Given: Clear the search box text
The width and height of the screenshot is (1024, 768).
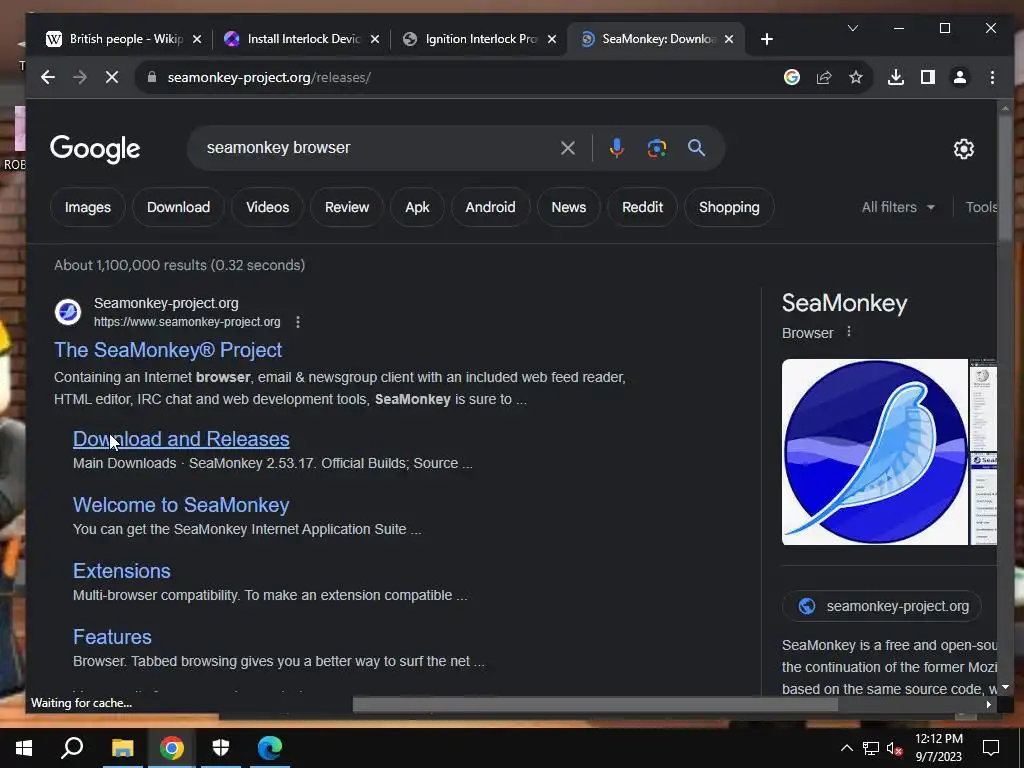Looking at the screenshot, I should [x=568, y=148].
